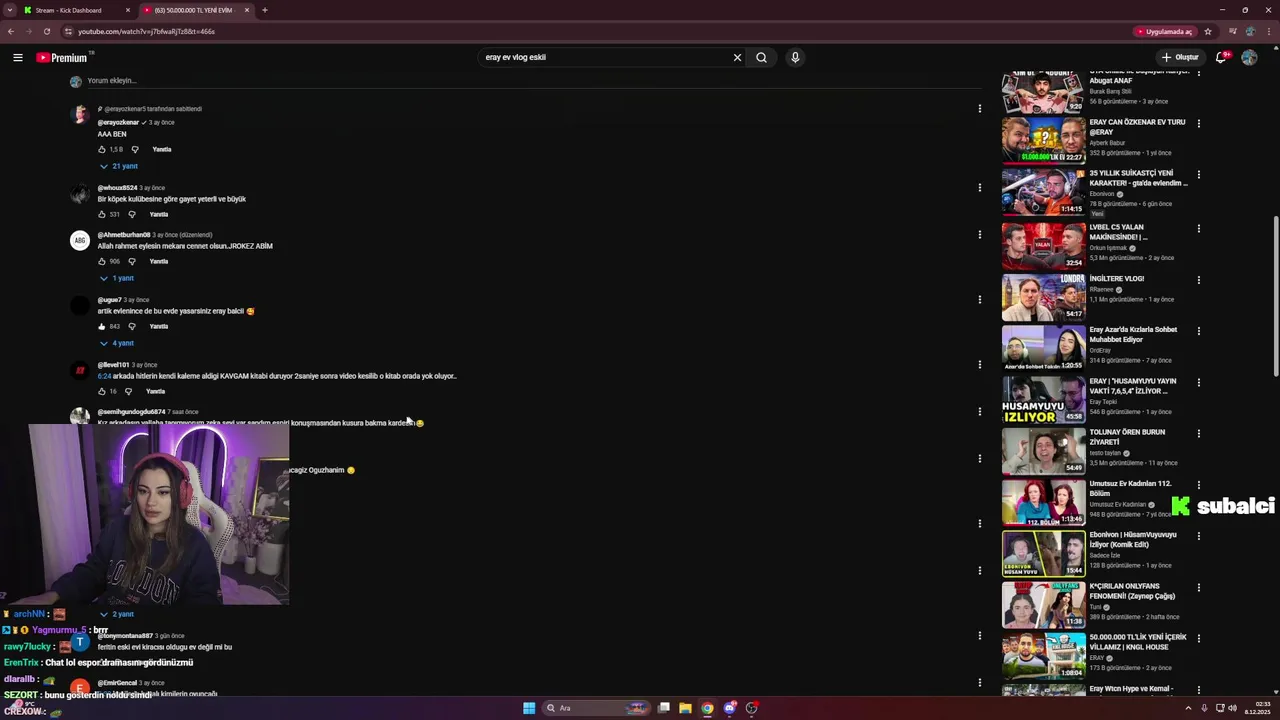The image size is (1280, 720).
Task: Like the @whoux8524 dog house comment
Action: [x=102, y=214]
